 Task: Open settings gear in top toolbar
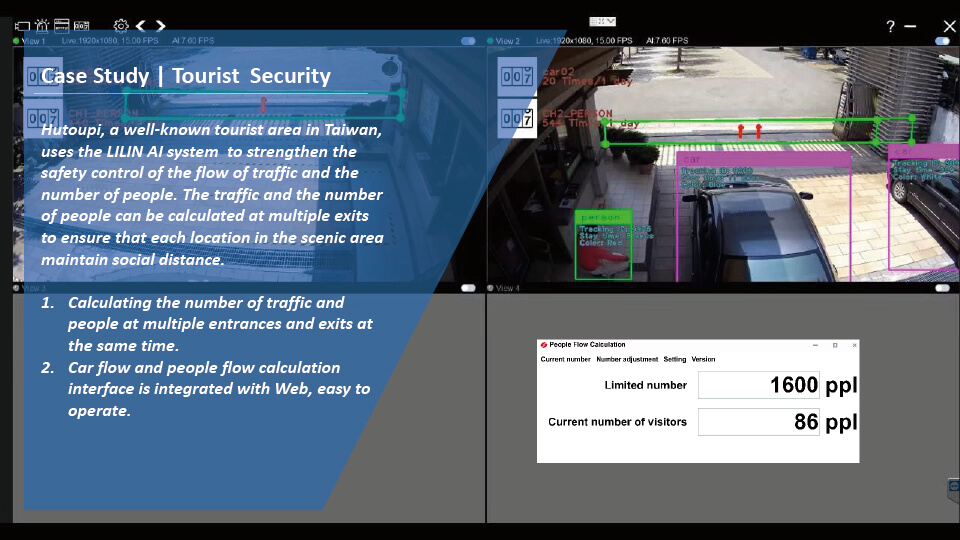[x=121, y=25]
